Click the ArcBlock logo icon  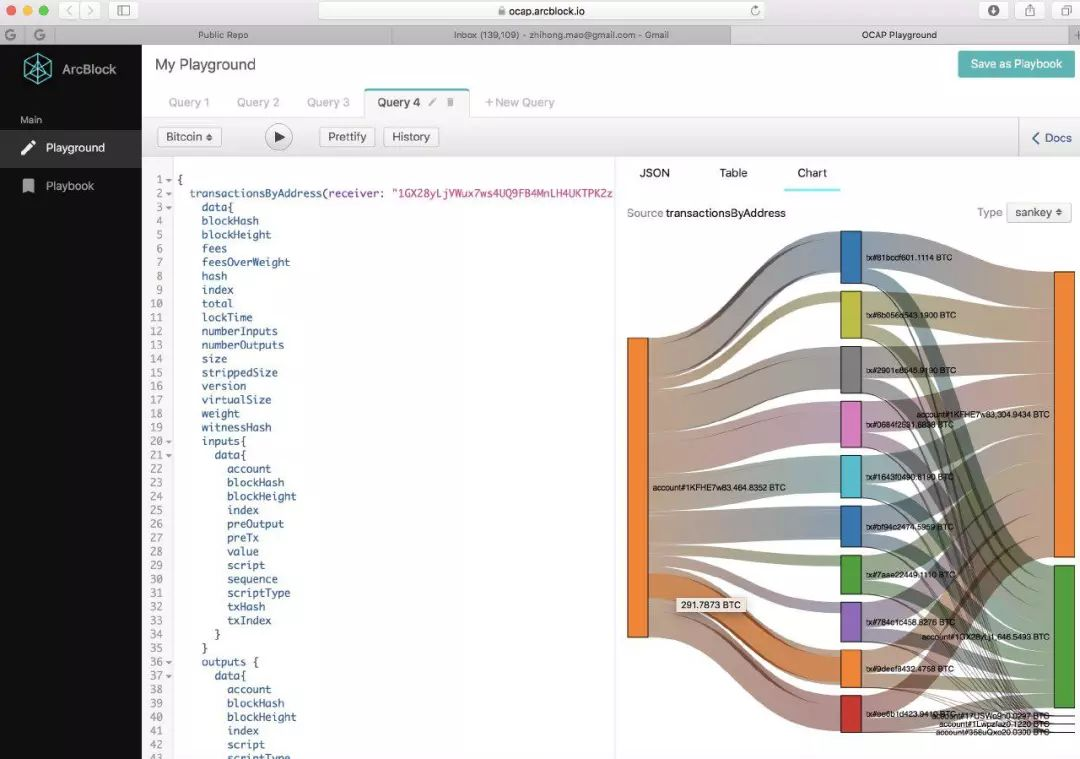tap(37, 69)
